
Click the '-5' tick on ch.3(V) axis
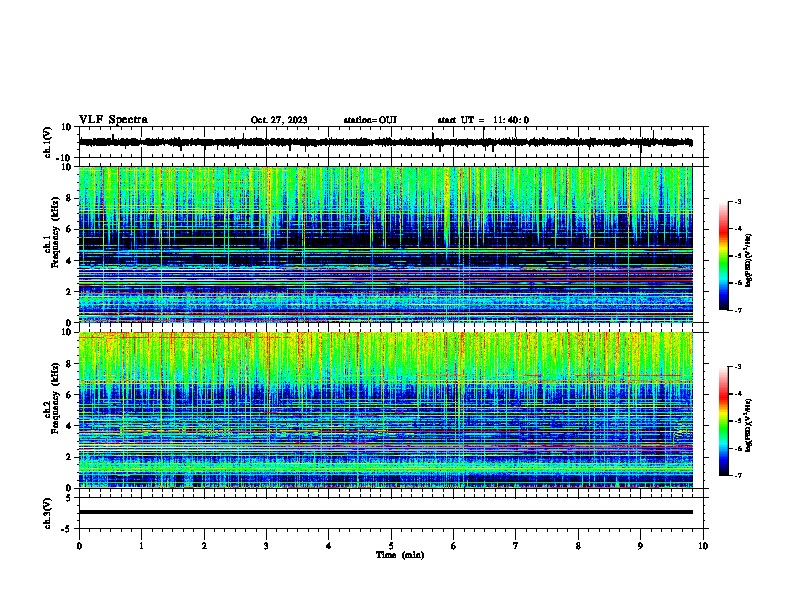pyautogui.click(x=67, y=529)
